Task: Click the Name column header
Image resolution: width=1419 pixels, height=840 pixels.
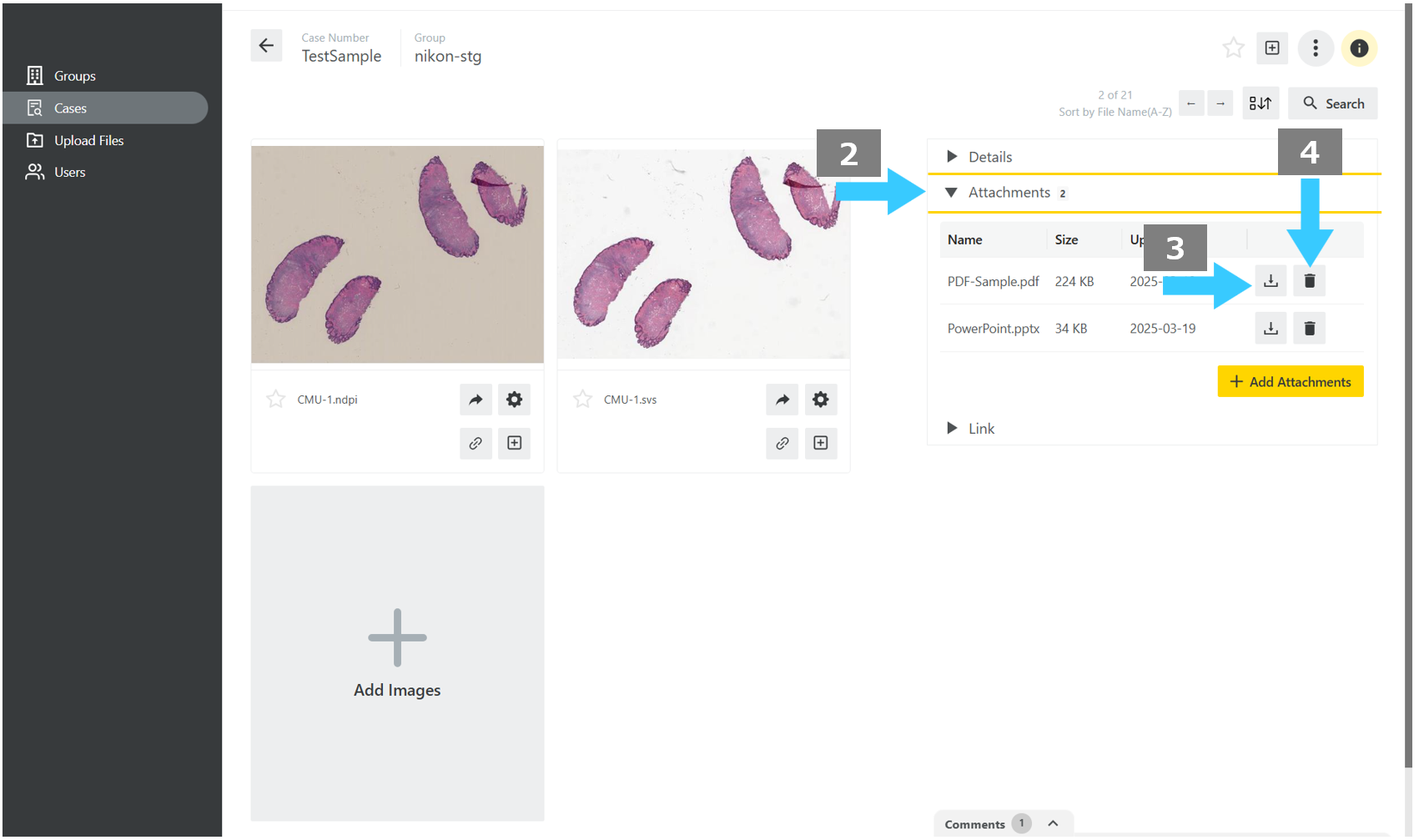Action: pyautogui.click(x=964, y=239)
